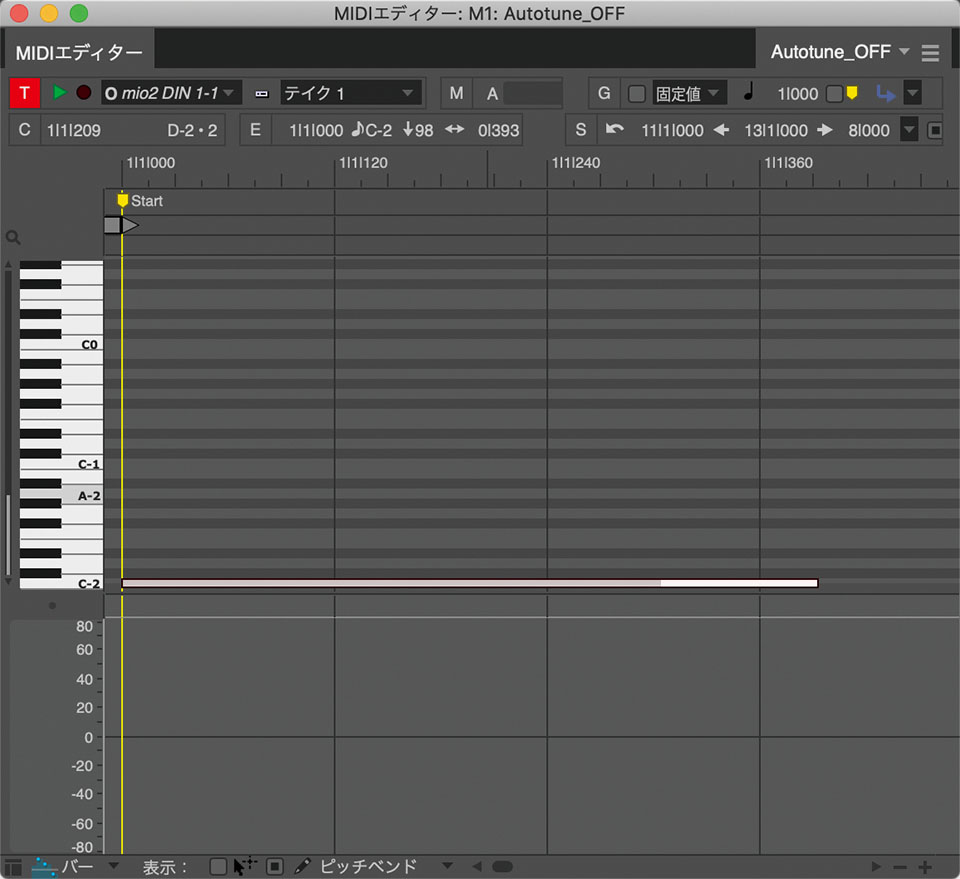Screen dimensions: 960x879
Task: Click the vertical scrollbar beside the piano keys
Action: [x=8, y=536]
